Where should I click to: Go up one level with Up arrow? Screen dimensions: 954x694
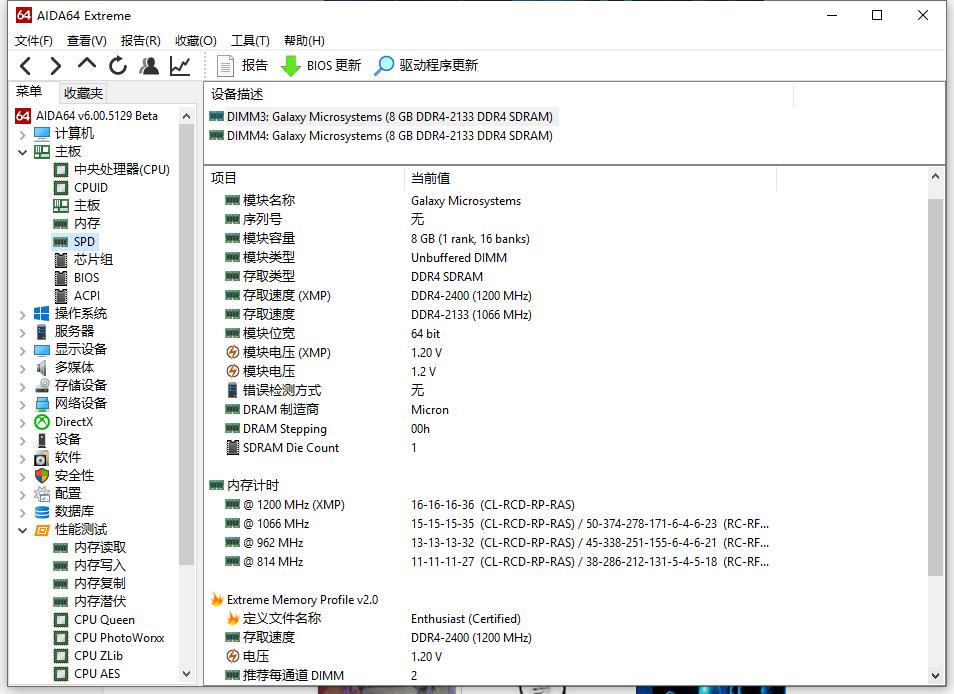pos(87,65)
